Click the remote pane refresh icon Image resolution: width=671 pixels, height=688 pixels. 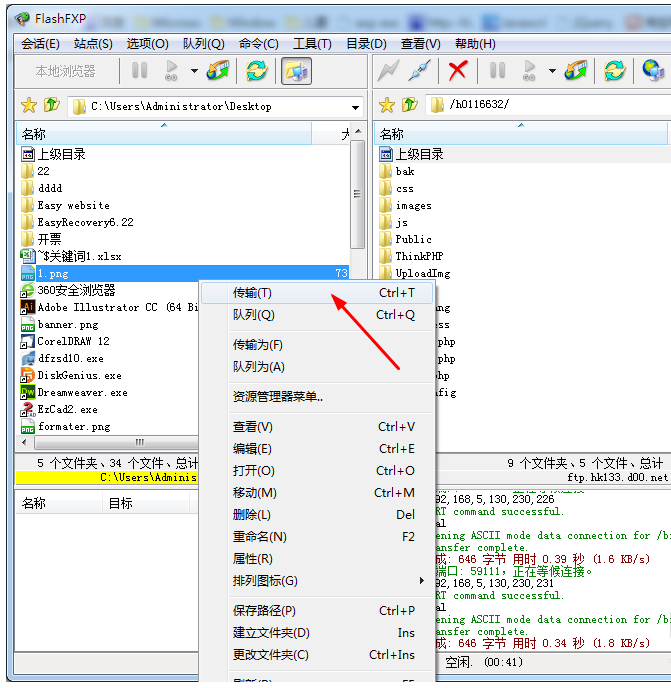pyautogui.click(x=614, y=70)
